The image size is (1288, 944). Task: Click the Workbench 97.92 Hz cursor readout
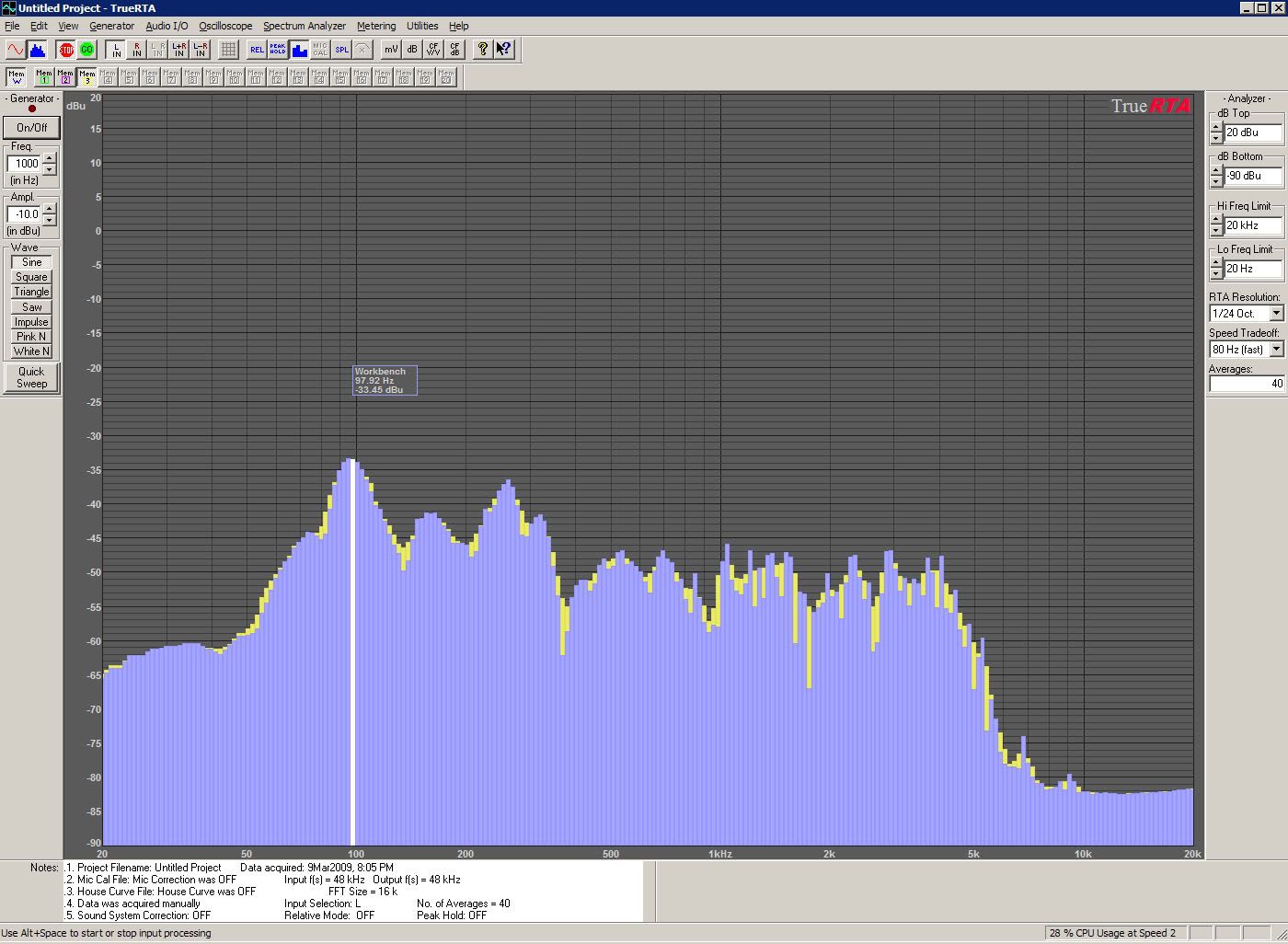(385, 381)
